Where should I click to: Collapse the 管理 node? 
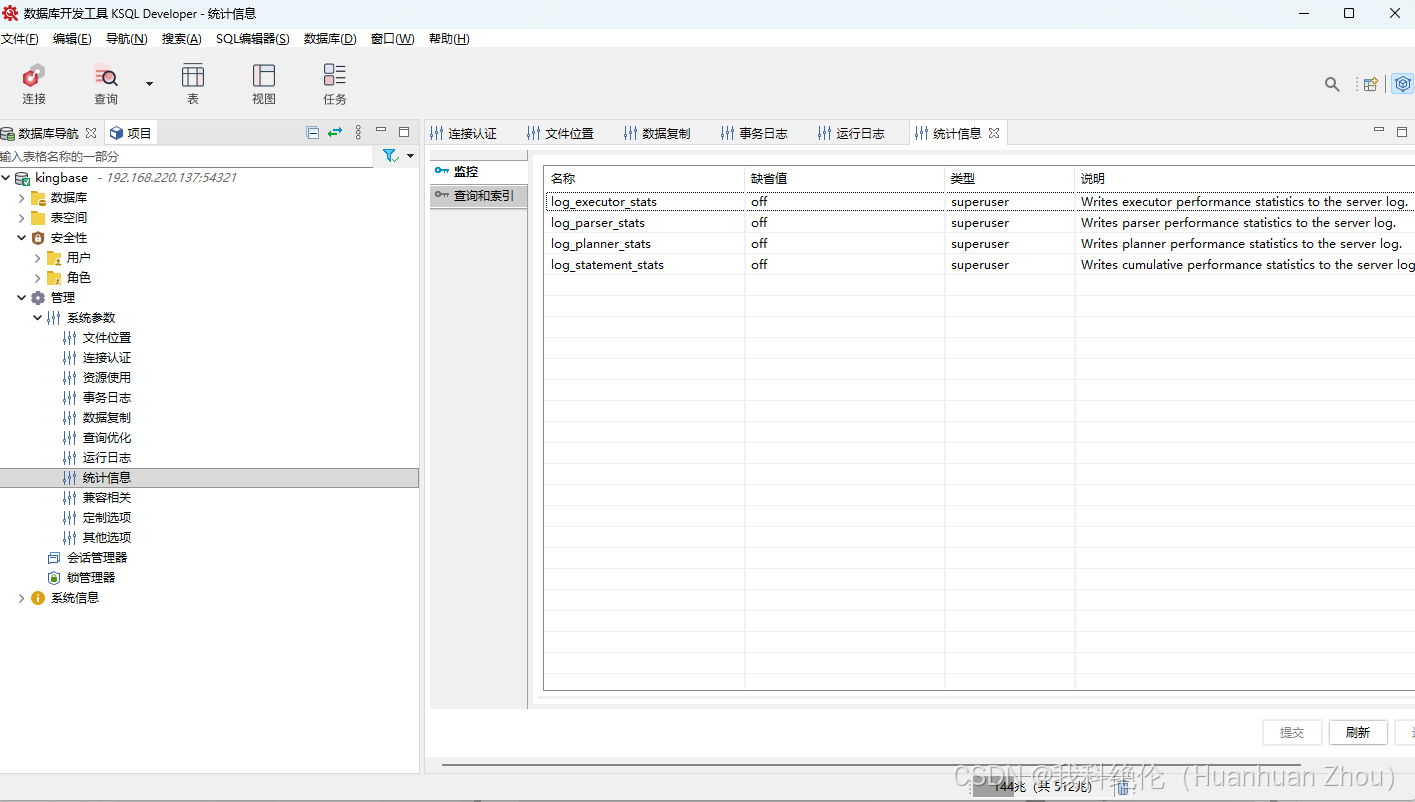click(x=22, y=298)
